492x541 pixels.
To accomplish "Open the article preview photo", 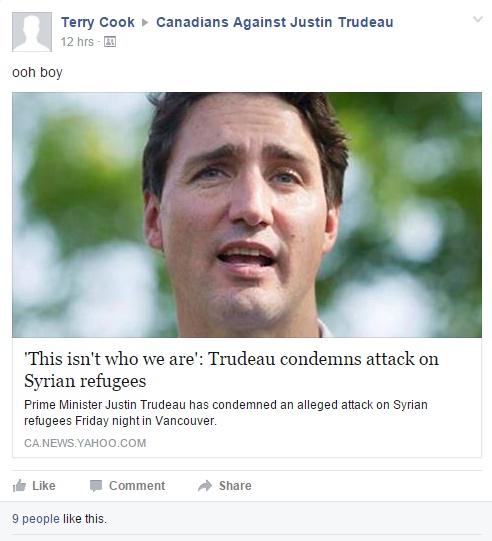I will click(247, 215).
